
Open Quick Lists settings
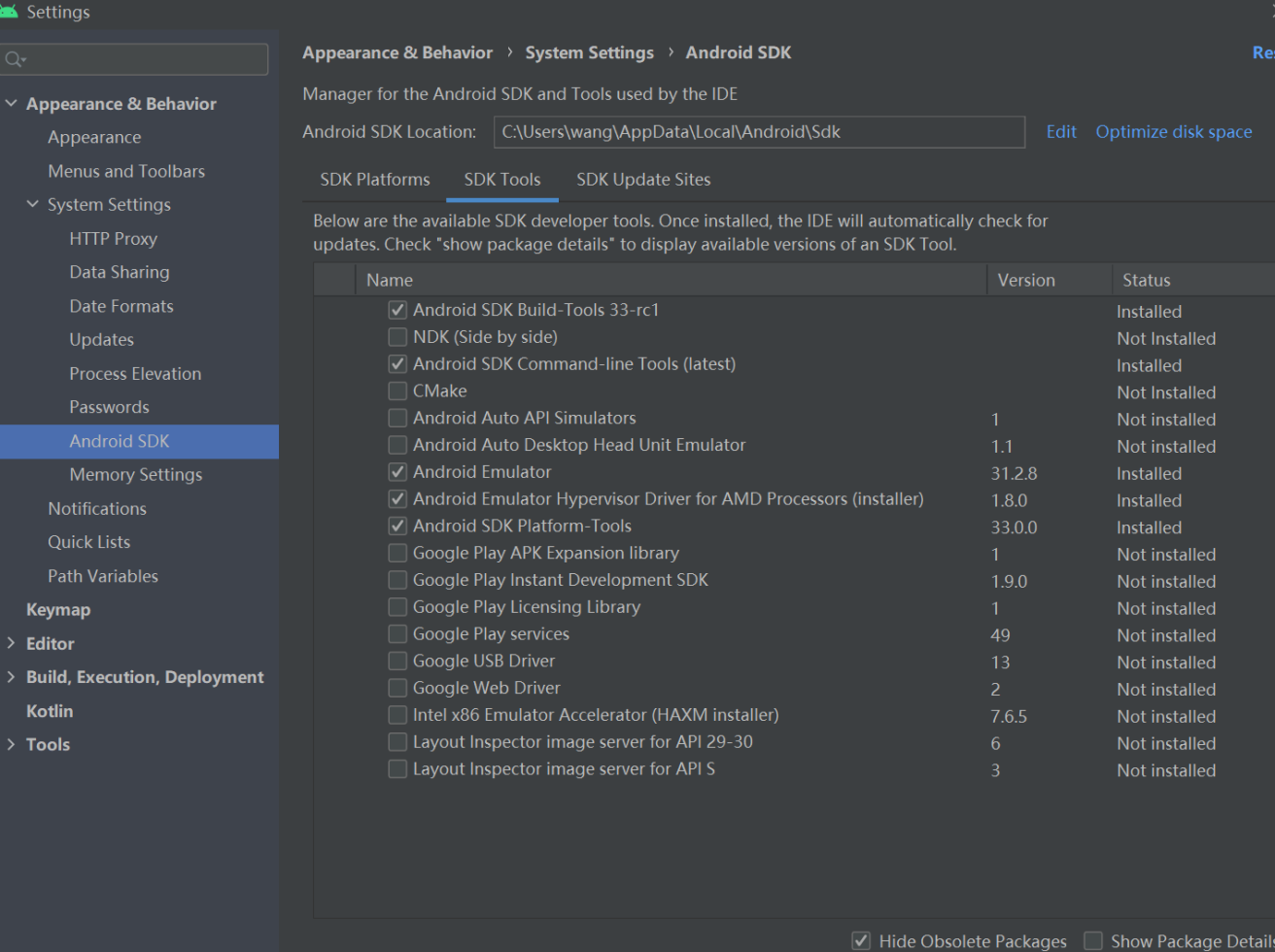(88, 542)
